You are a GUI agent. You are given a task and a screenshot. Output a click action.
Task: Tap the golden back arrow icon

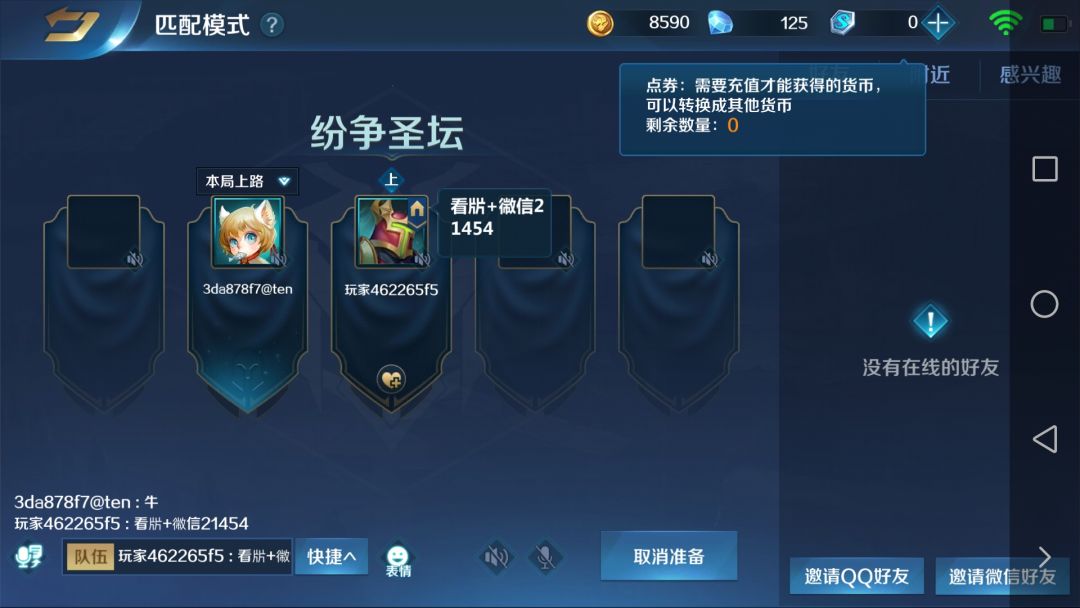[71, 23]
